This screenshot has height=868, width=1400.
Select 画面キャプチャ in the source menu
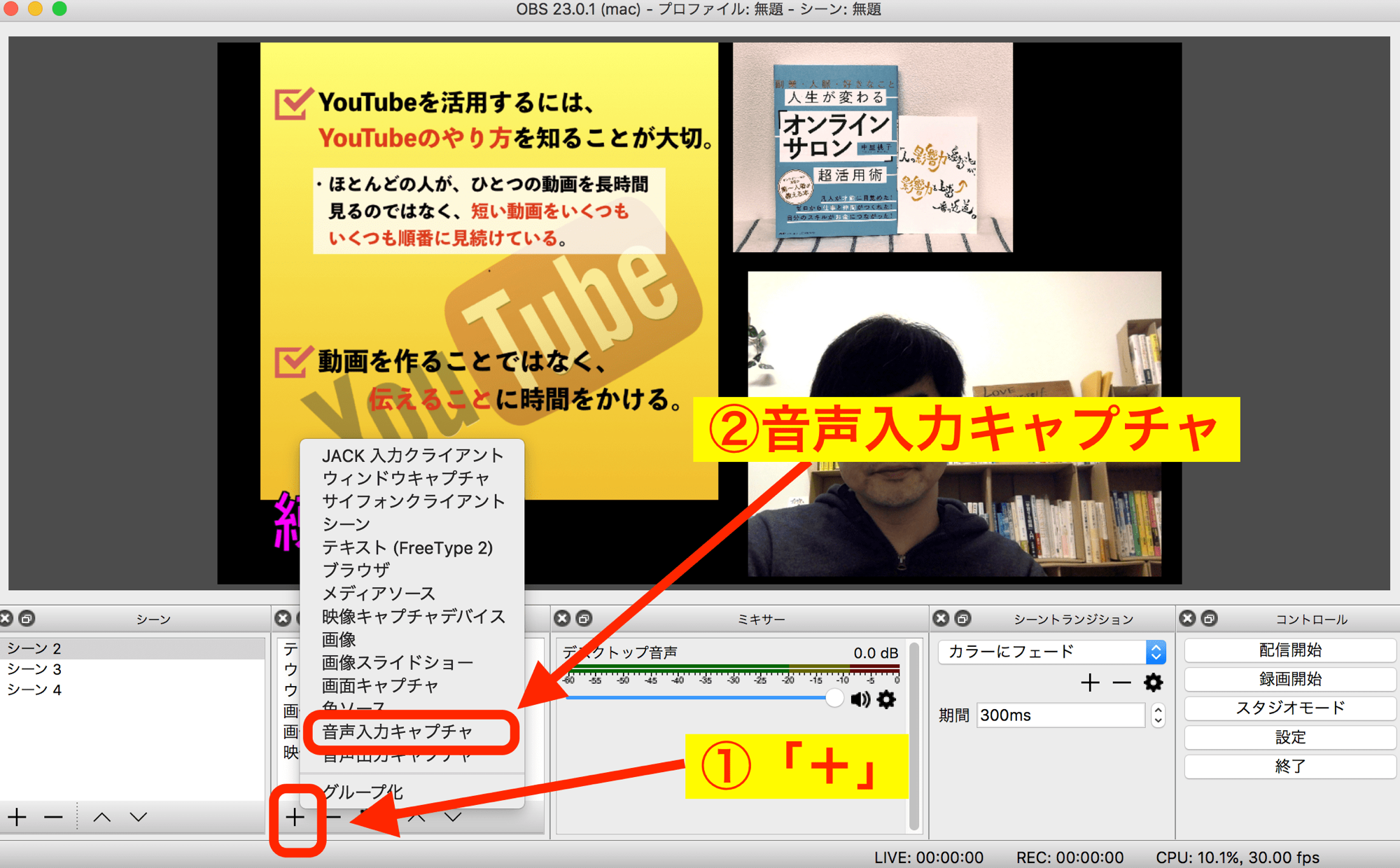(x=412, y=686)
